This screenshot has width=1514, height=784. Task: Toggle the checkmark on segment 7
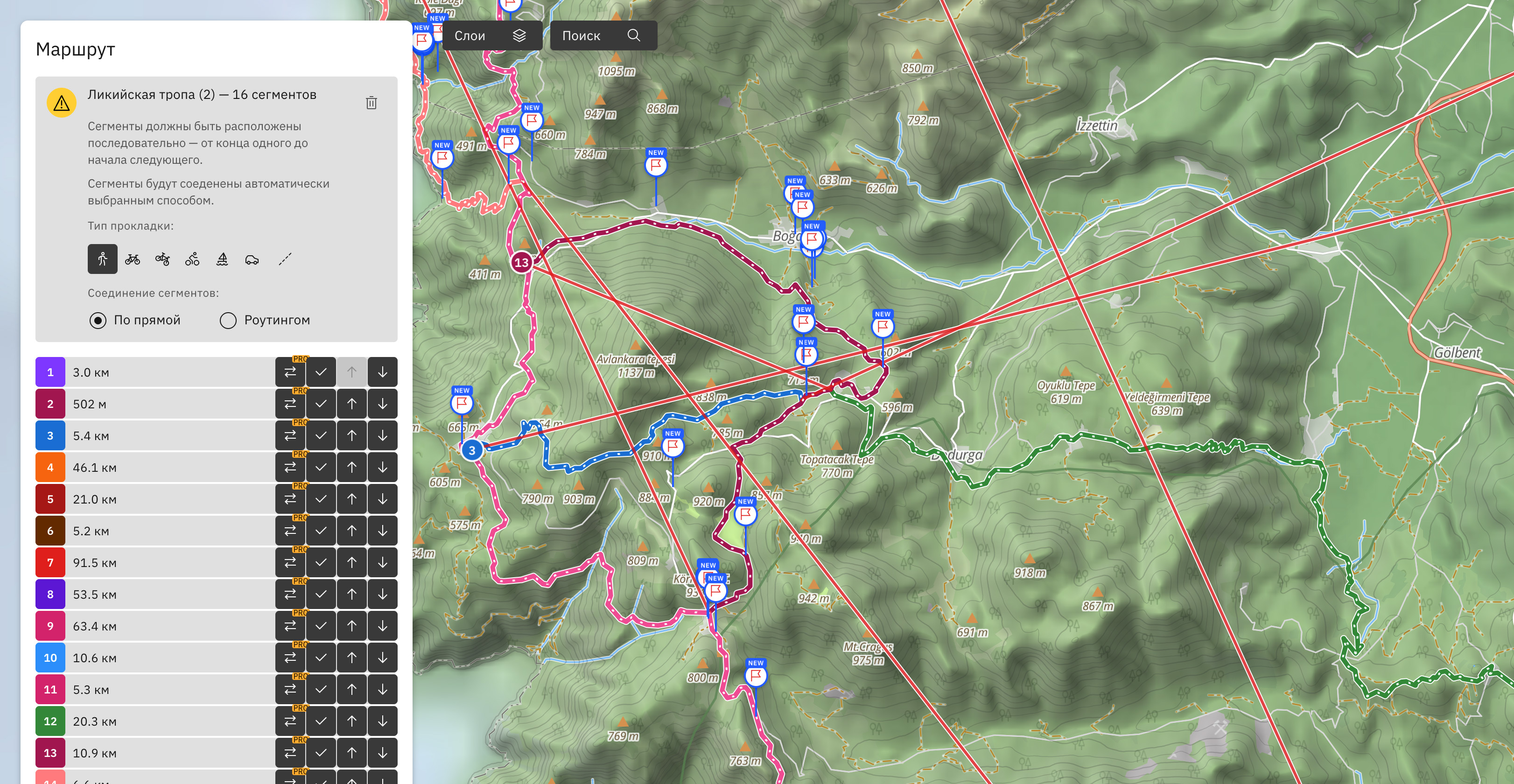point(321,562)
